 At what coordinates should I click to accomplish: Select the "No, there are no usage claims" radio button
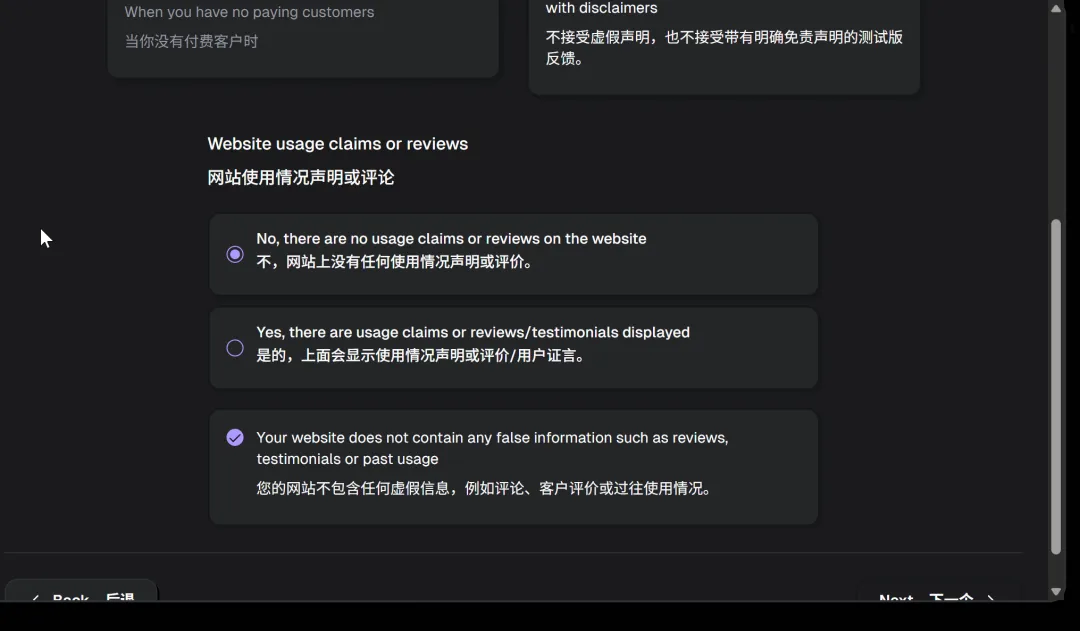pos(235,255)
